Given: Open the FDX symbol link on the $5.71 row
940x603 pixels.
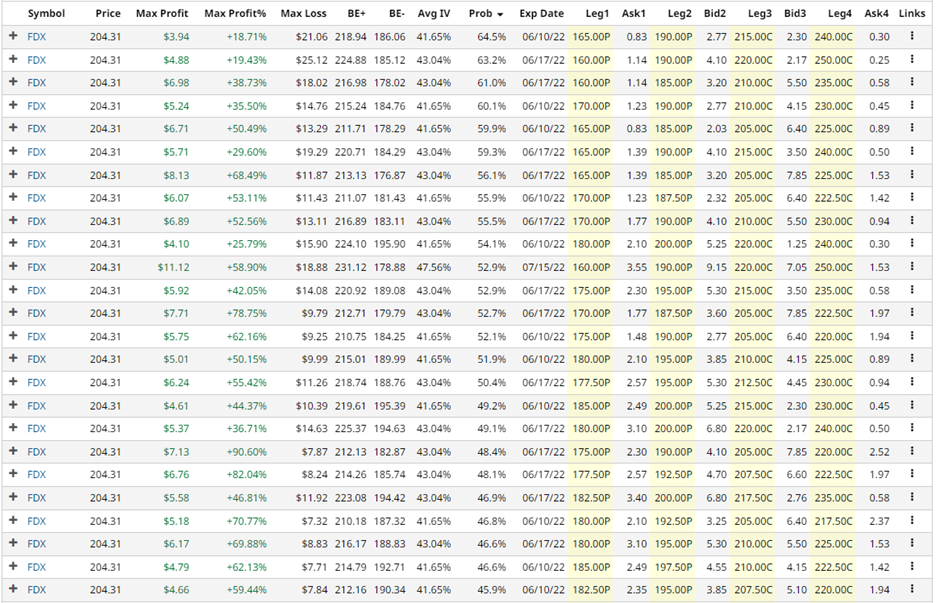Looking at the screenshot, I should pos(37,152).
